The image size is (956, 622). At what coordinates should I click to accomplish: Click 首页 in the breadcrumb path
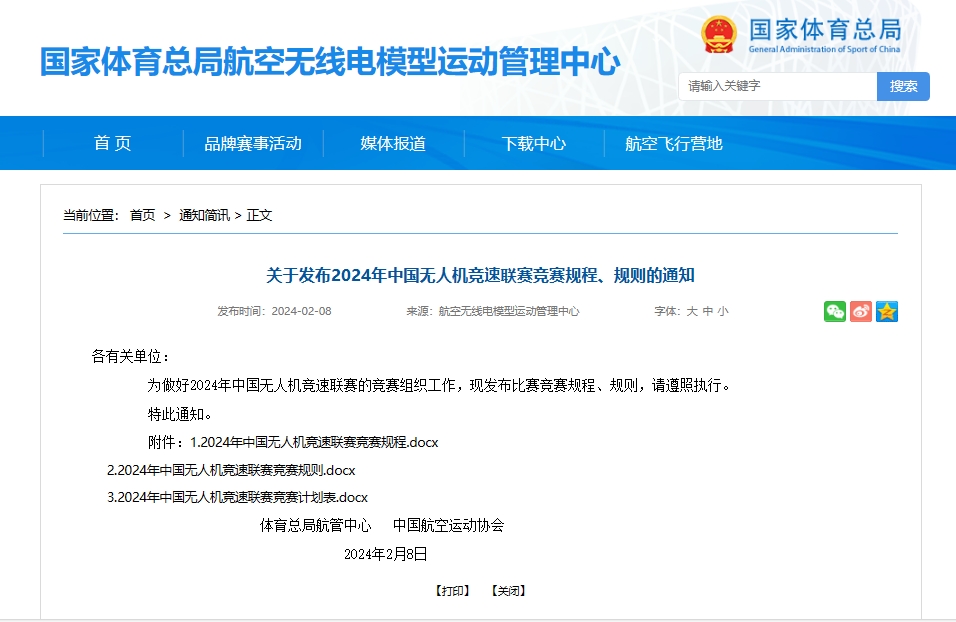143,215
